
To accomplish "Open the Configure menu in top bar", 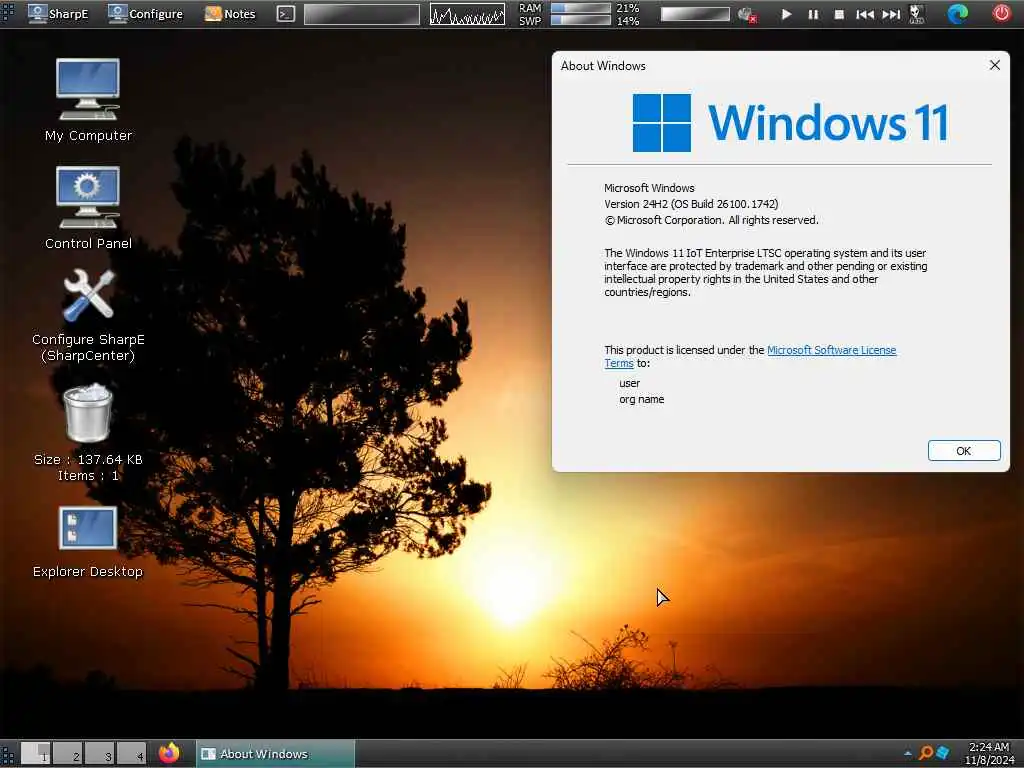I will 146,13.
